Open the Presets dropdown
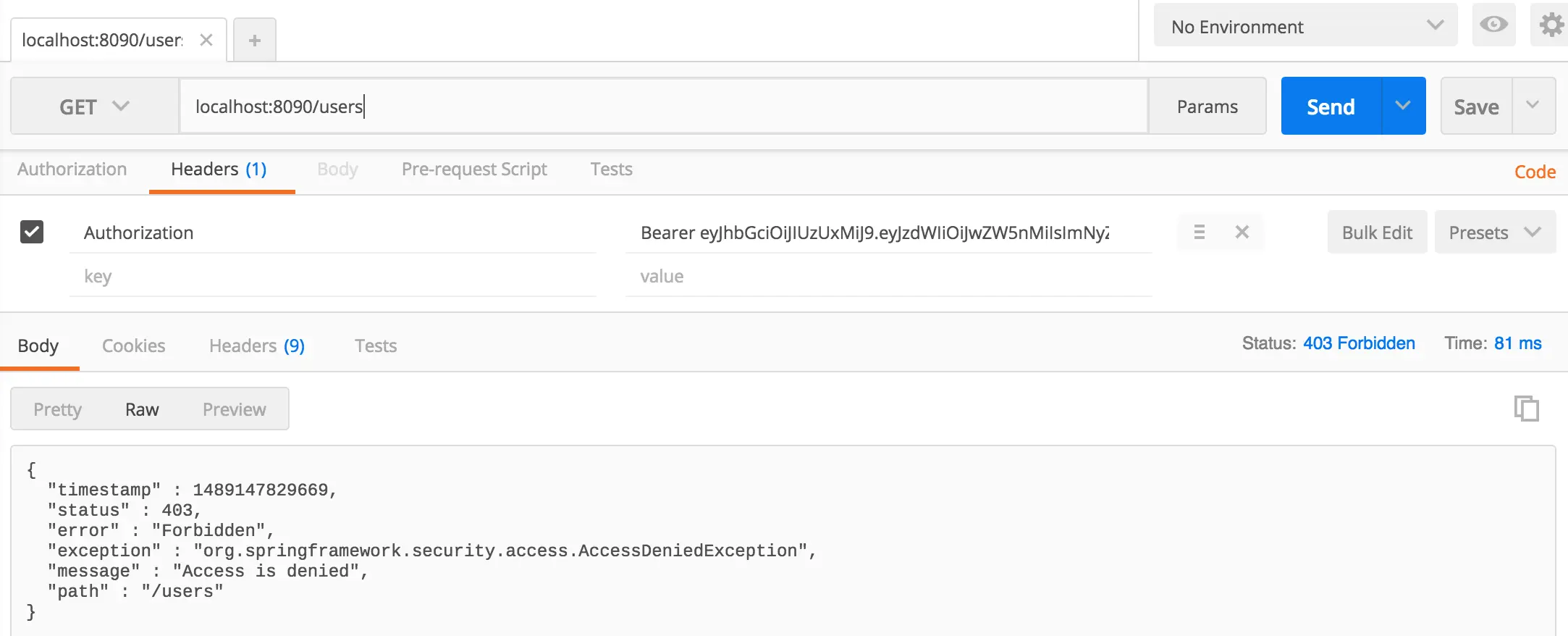Screen dimensions: 1568x636 (1494, 233)
